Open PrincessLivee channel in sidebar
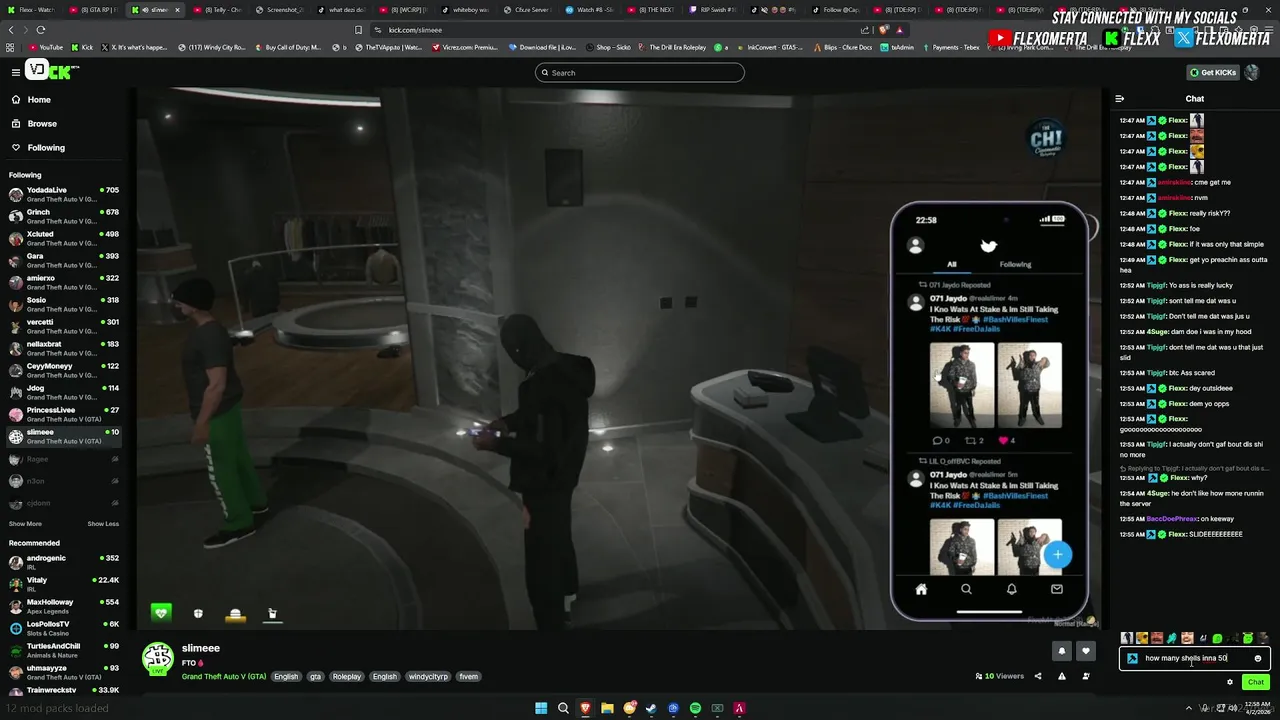Viewport: 1280px width, 720px height. coord(64,413)
